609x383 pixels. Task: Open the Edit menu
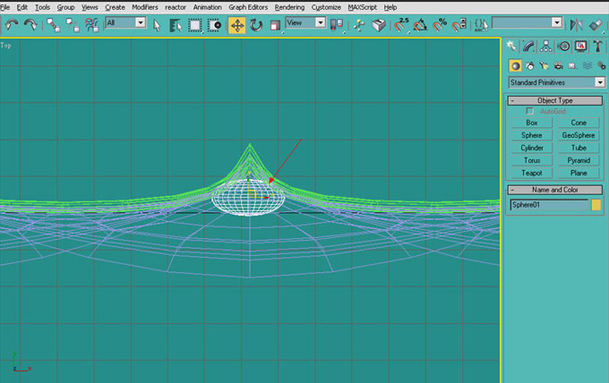(22, 7)
